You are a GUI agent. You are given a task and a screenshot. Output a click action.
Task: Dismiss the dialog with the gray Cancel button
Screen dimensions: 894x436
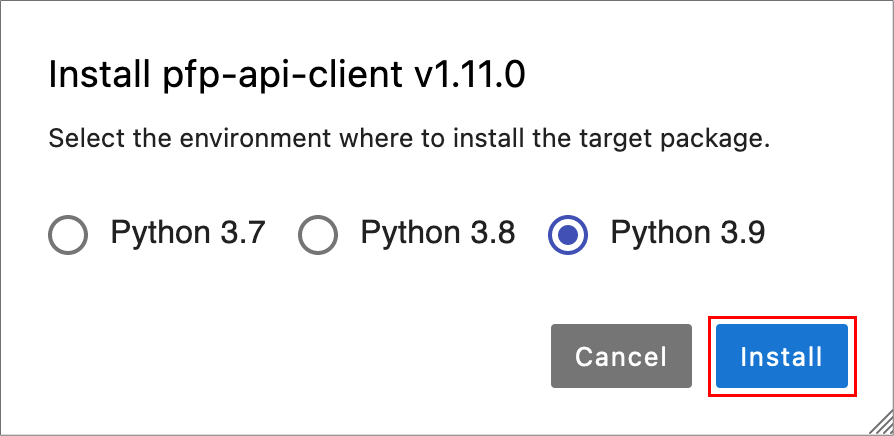[x=620, y=356]
